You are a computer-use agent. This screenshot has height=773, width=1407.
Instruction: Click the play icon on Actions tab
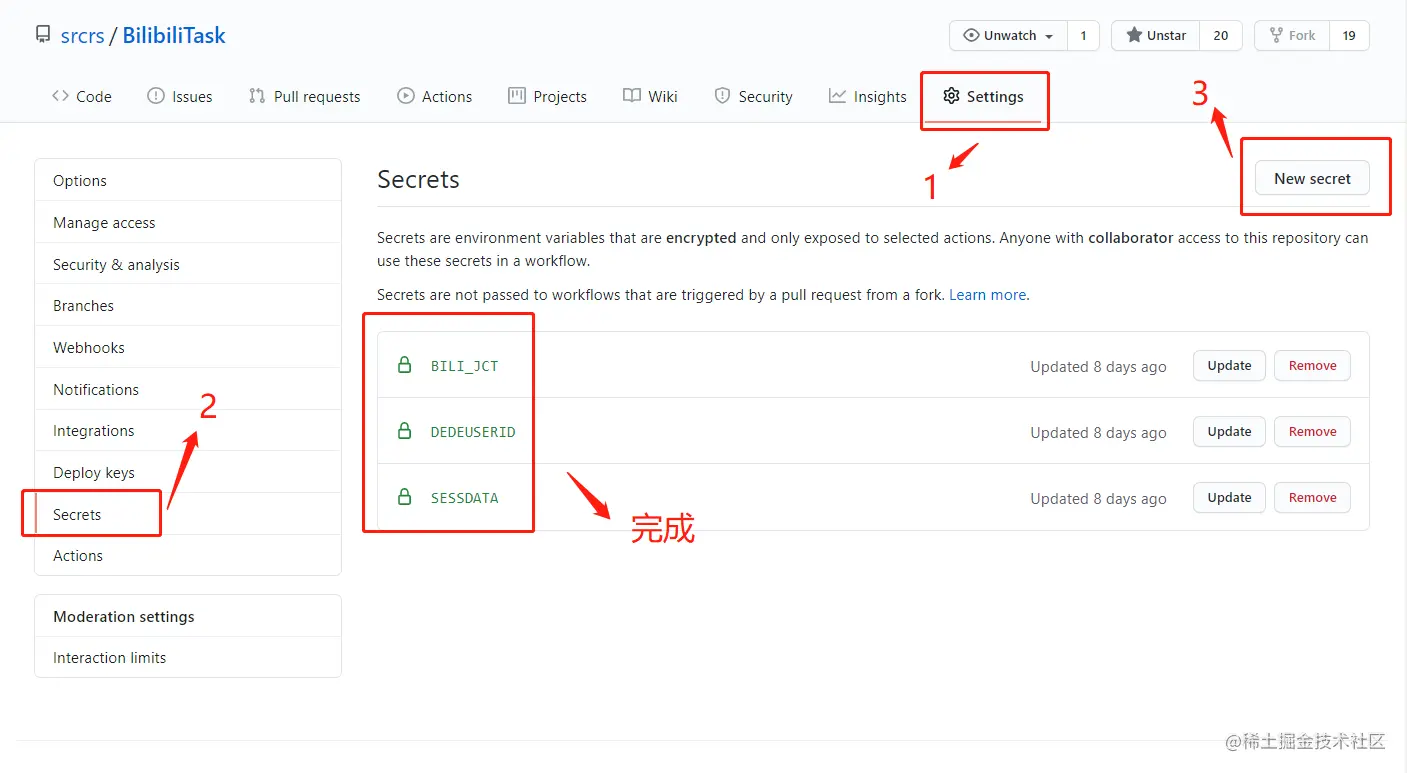405,96
